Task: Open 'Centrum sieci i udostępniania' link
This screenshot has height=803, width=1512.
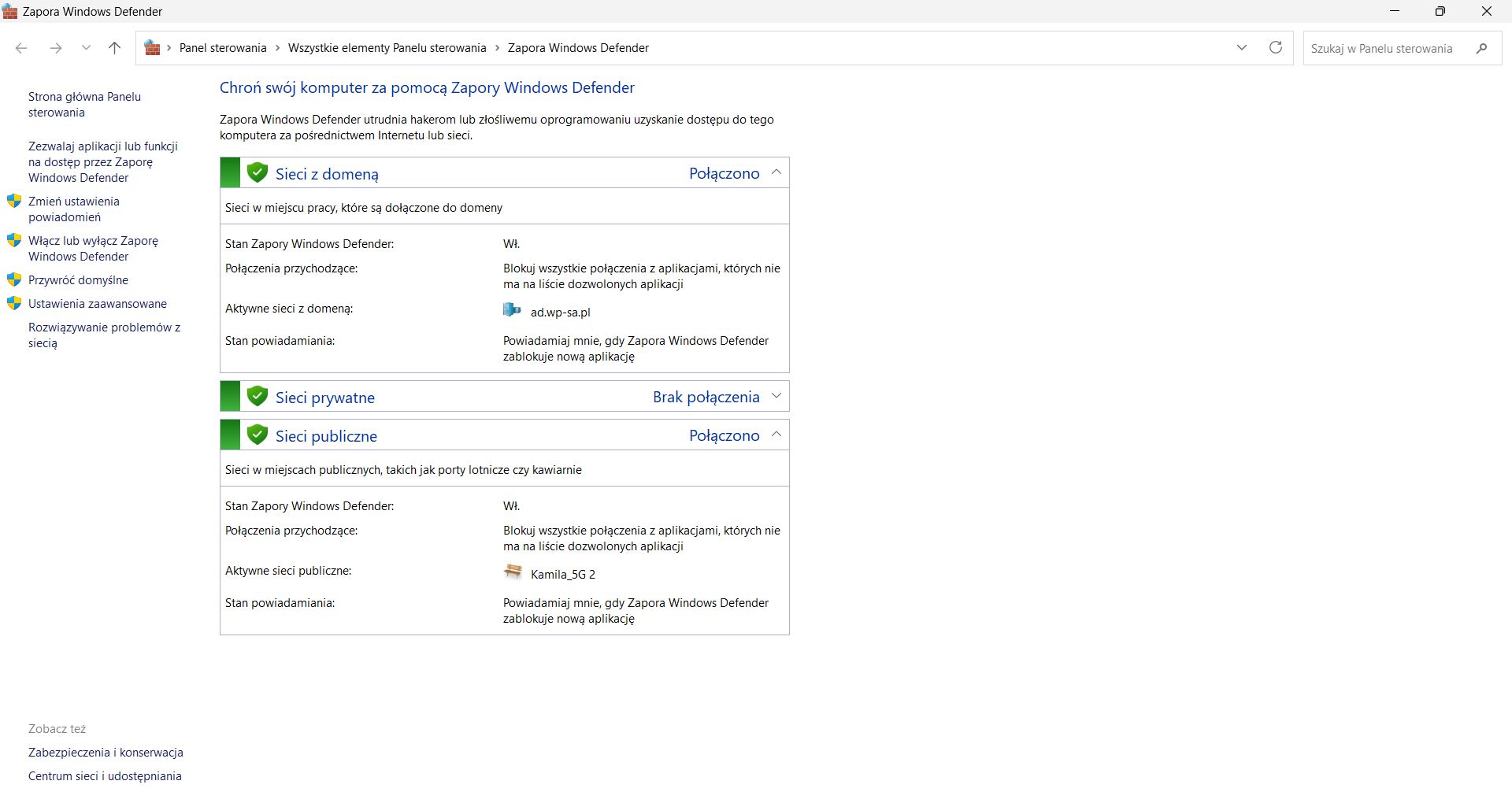Action: [x=105, y=776]
